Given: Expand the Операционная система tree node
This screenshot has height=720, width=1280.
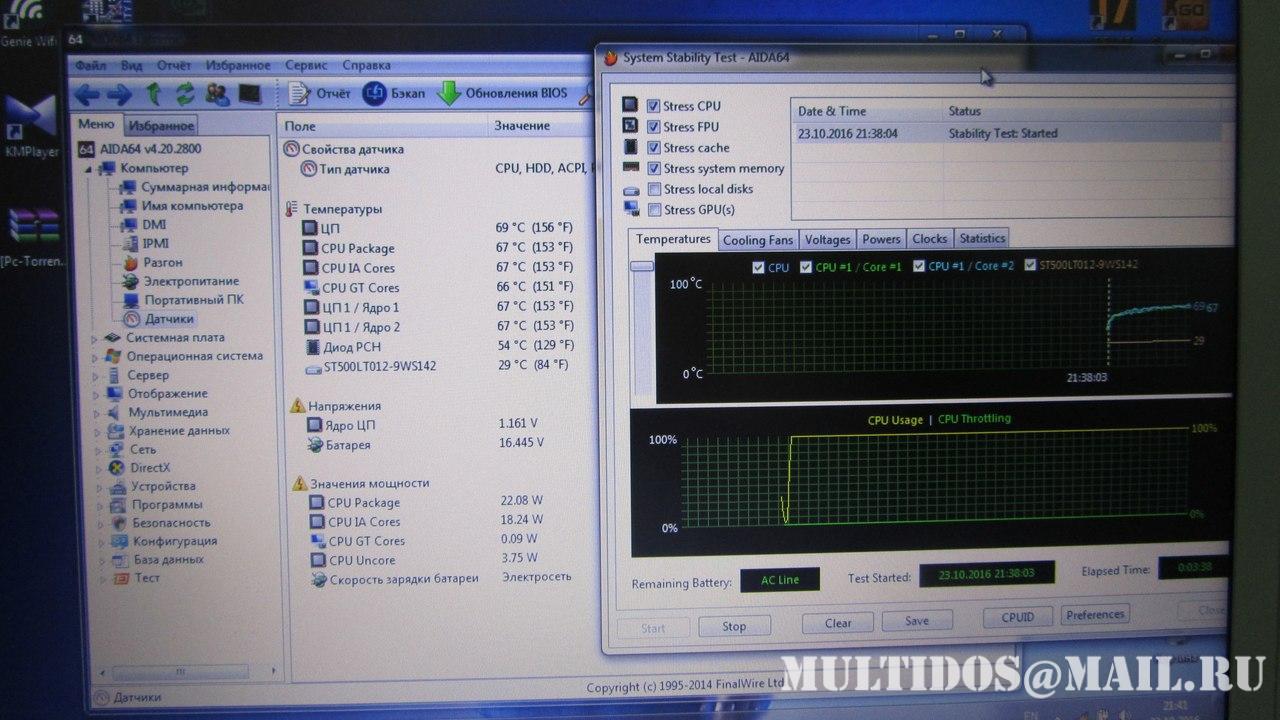Looking at the screenshot, I should tap(96, 357).
